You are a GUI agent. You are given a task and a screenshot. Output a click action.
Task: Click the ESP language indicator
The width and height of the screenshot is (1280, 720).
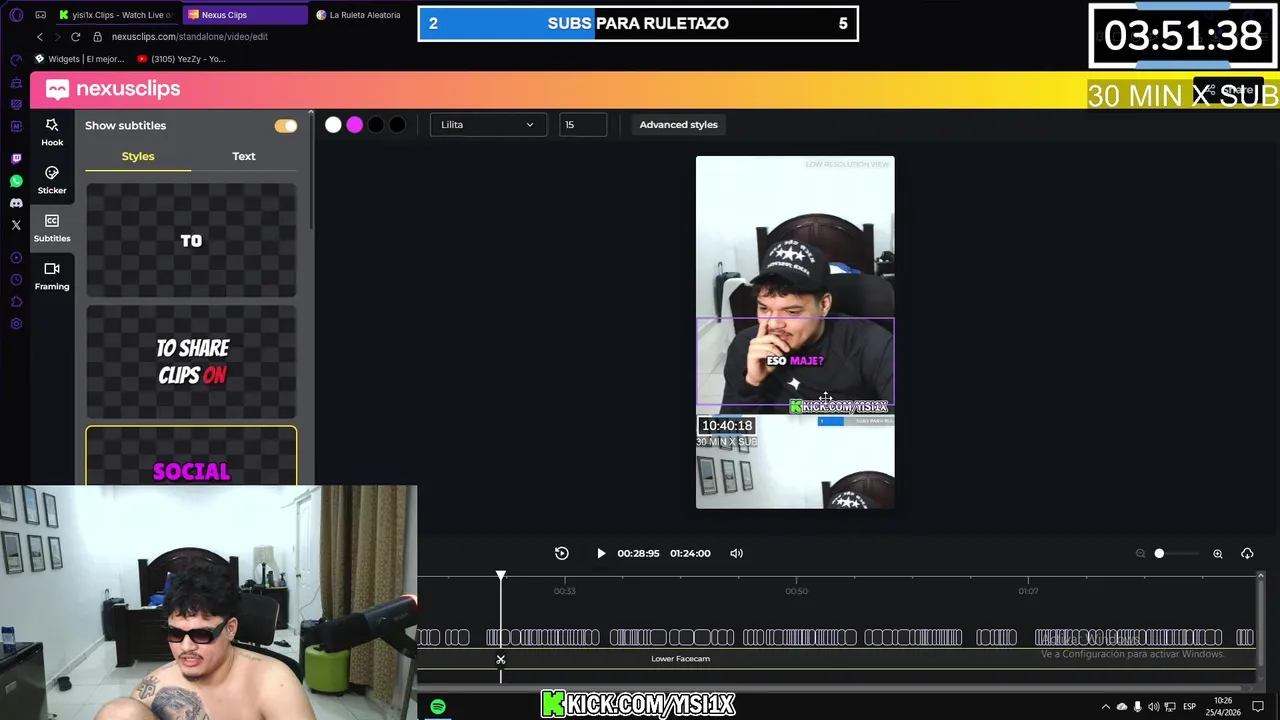[1189, 707]
